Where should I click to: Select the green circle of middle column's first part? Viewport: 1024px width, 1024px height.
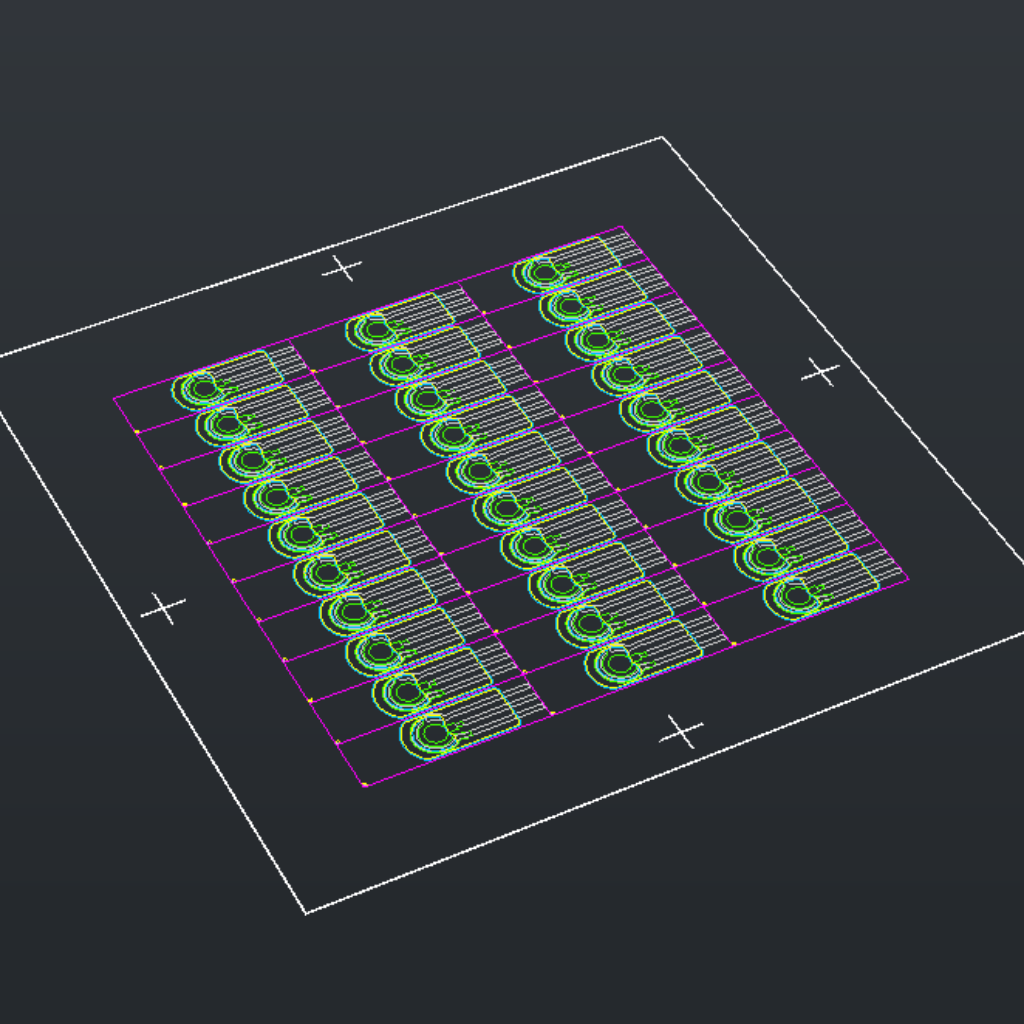pyautogui.click(x=374, y=328)
